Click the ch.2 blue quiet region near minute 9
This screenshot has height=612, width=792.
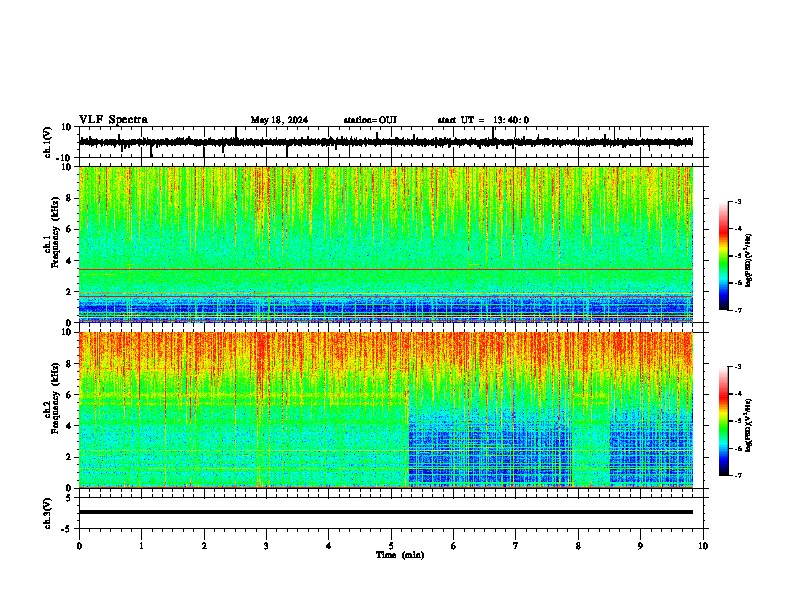[652, 449]
